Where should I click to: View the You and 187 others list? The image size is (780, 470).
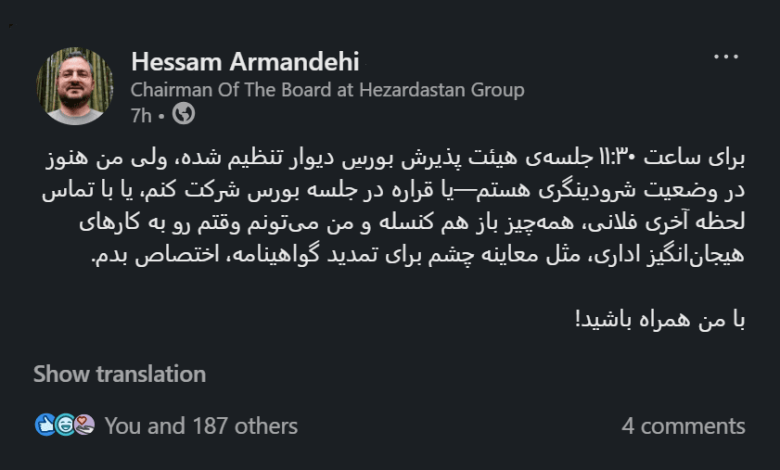point(201,426)
